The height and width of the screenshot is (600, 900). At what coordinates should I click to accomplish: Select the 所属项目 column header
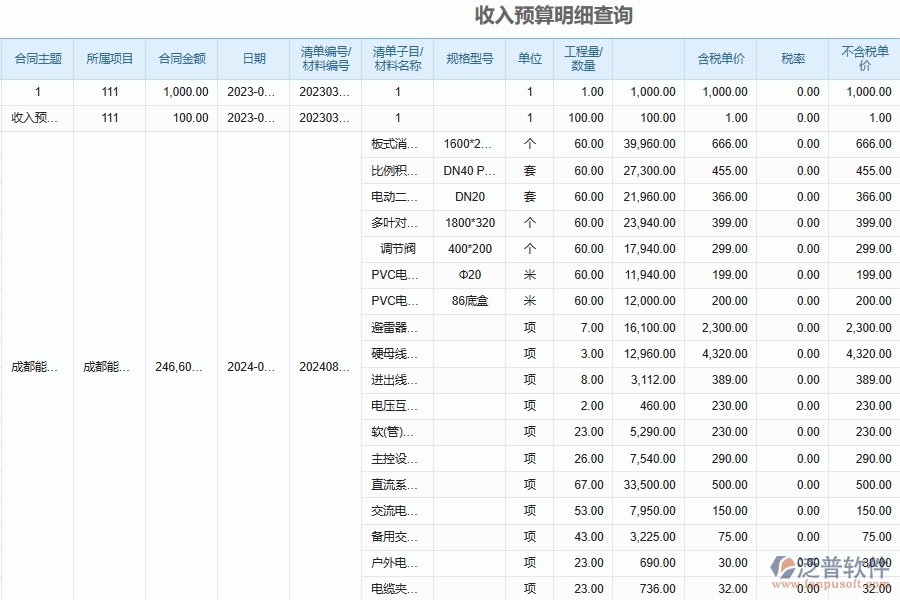[110, 58]
